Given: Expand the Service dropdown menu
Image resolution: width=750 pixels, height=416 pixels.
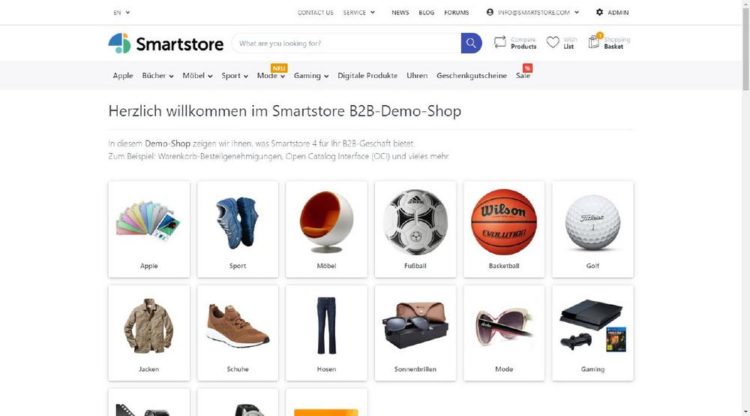Looking at the screenshot, I should (x=359, y=12).
